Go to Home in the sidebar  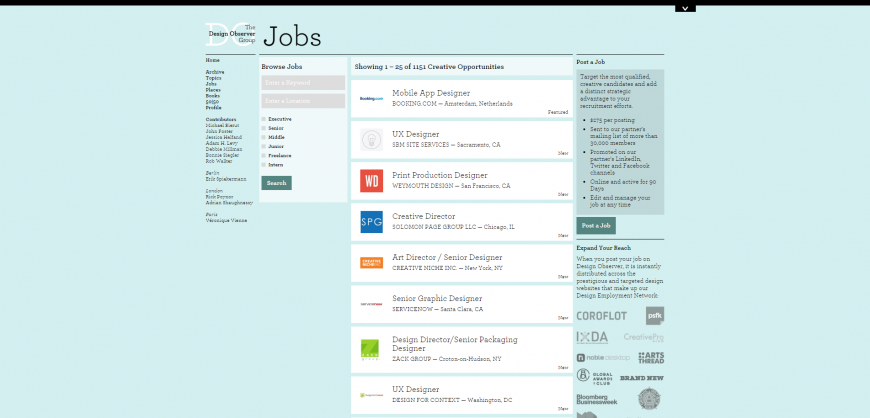coord(213,60)
